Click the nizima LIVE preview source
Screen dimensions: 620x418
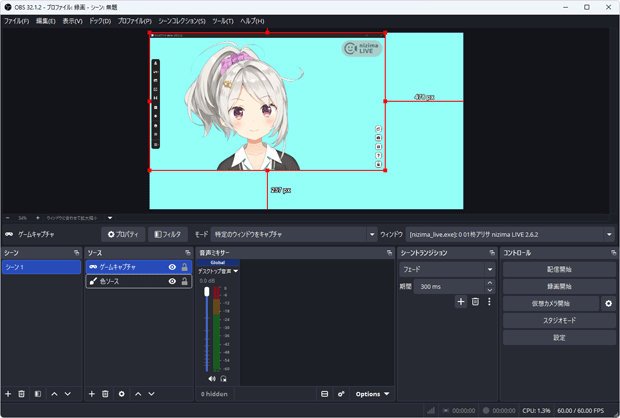(267, 102)
